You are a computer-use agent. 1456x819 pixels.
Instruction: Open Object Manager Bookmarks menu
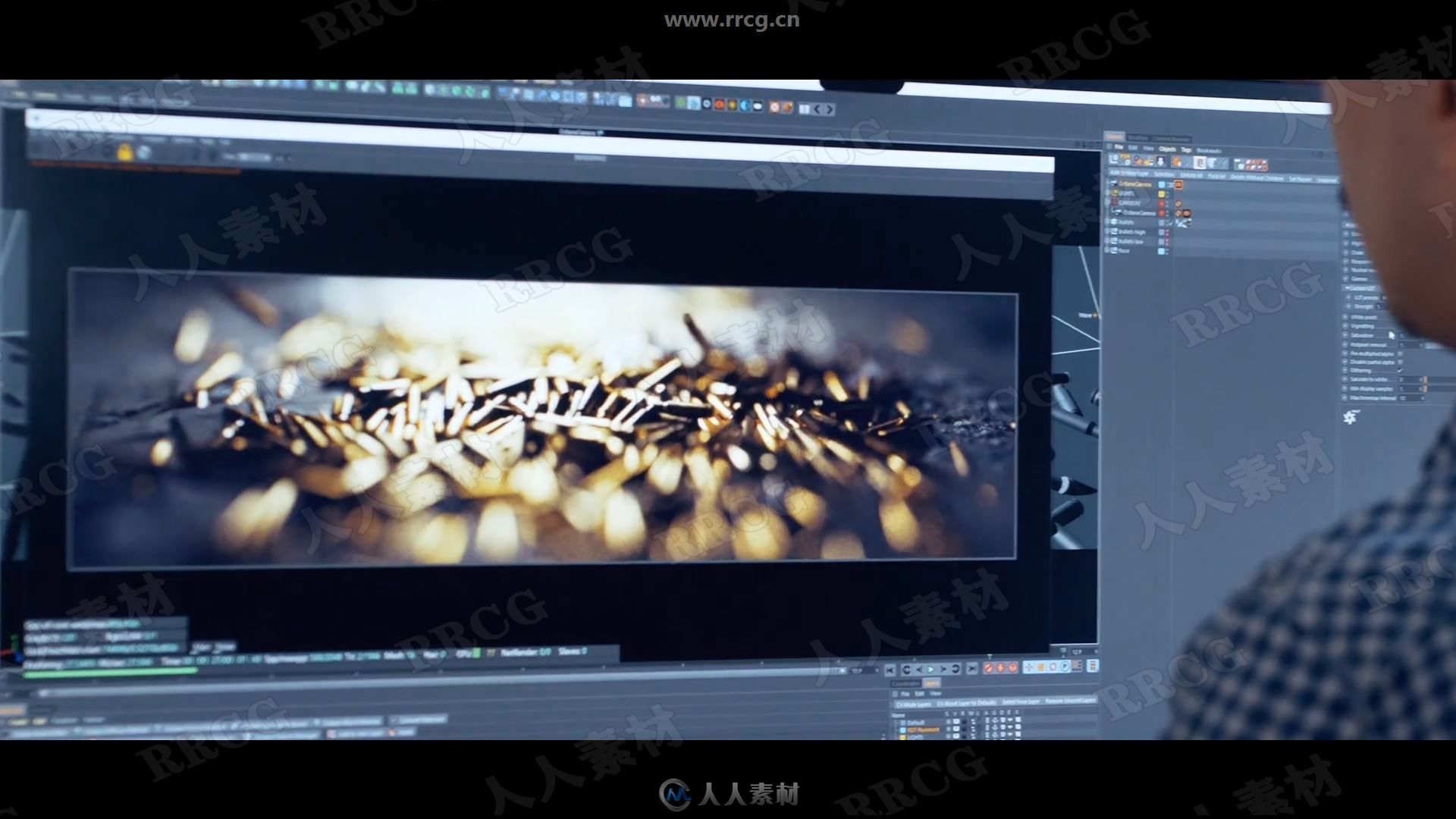(1209, 151)
